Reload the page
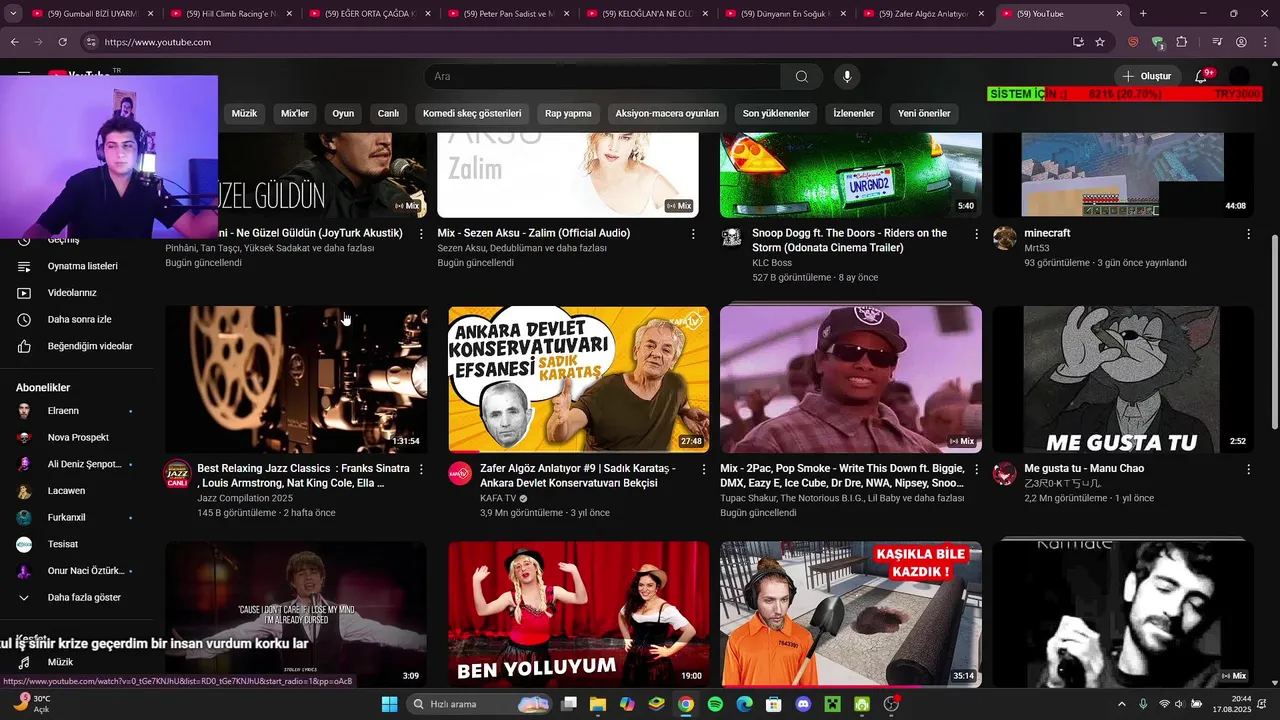This screenshot has height=720, width=1280. [x=62, y=42]
